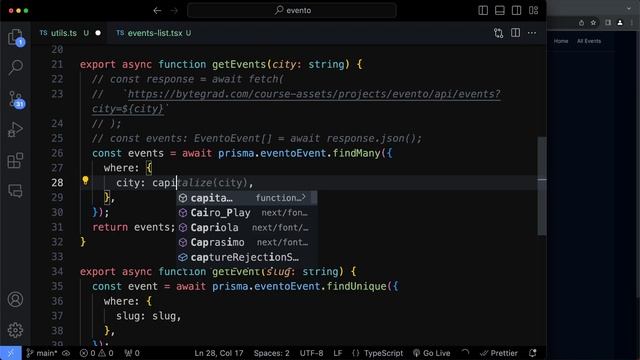Open the errors and warnings counter
Viewport: 640px width, 360px height.
click(97, 353)
